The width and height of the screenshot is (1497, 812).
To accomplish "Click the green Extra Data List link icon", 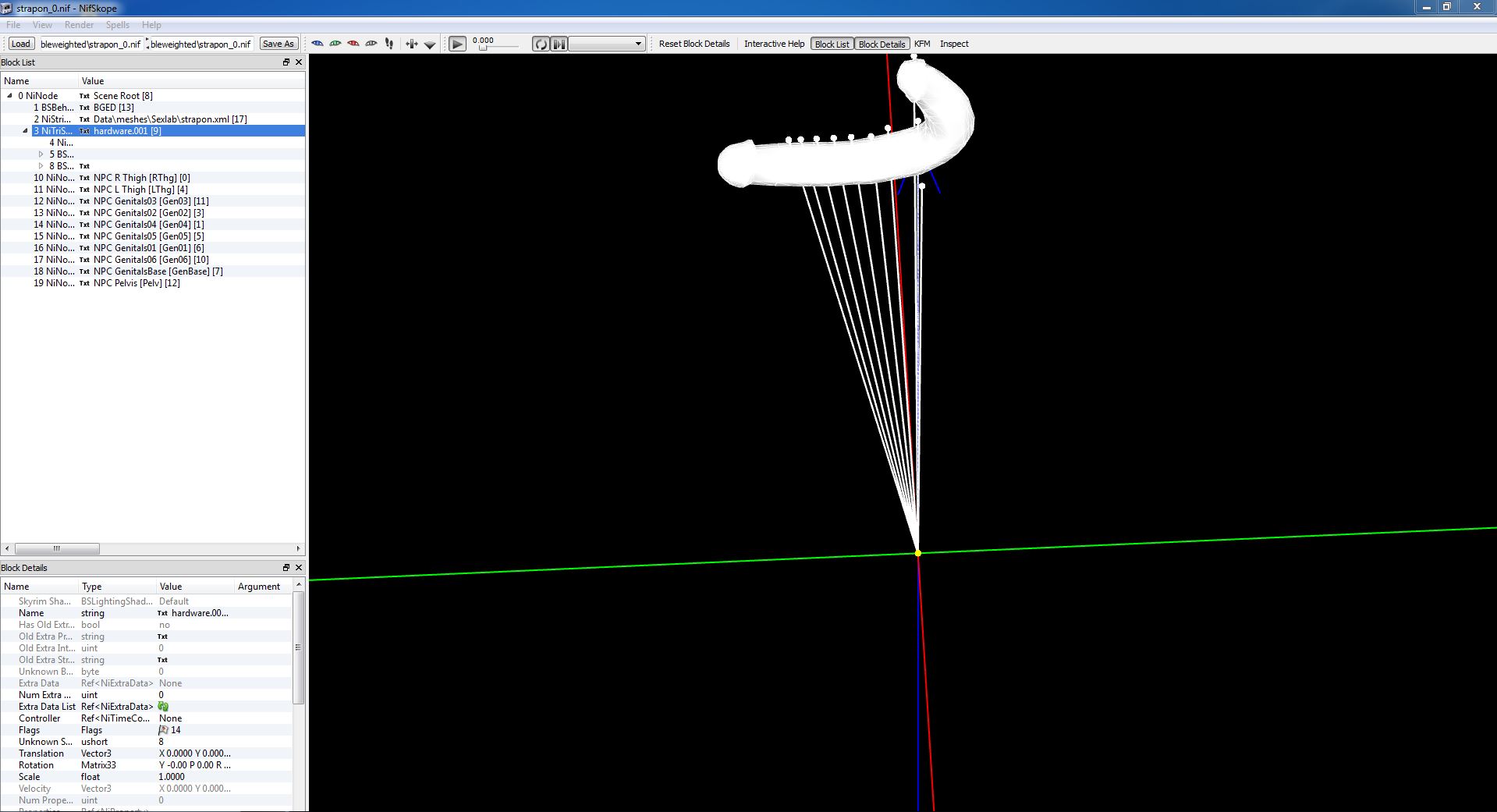I will coord(163,707).
